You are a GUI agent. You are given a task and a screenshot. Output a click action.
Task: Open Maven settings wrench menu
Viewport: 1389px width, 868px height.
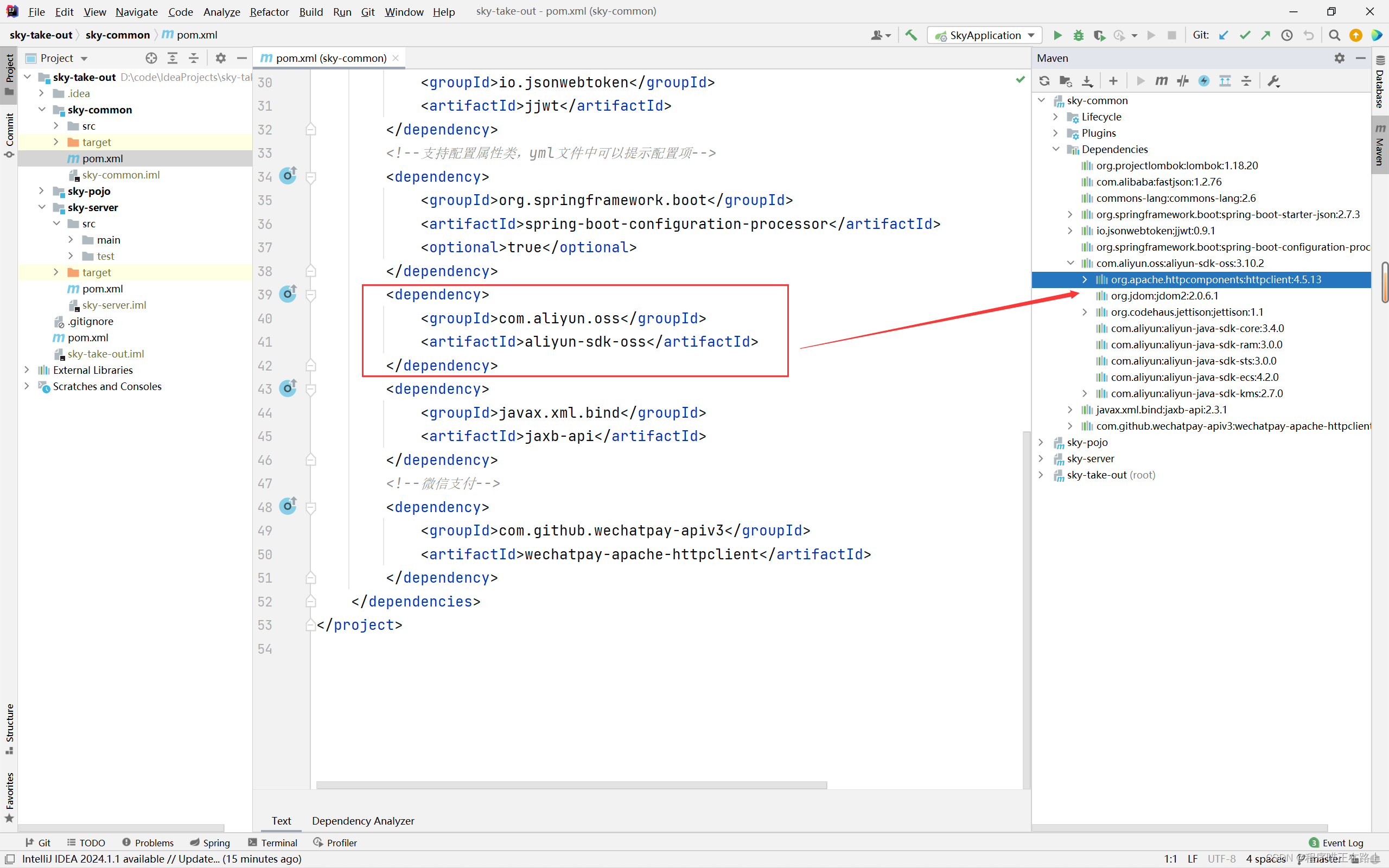point(1273,81)
